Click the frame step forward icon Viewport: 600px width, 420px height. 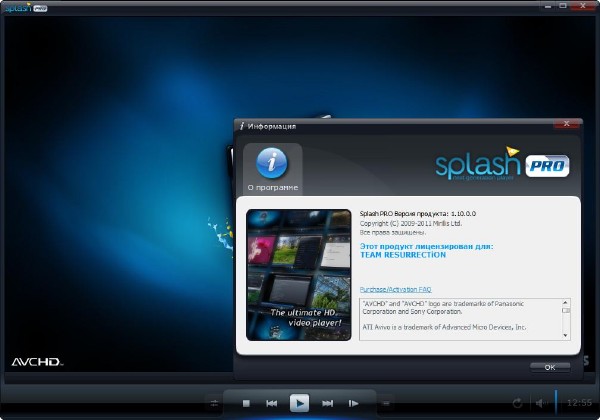[x=353, y=403]
